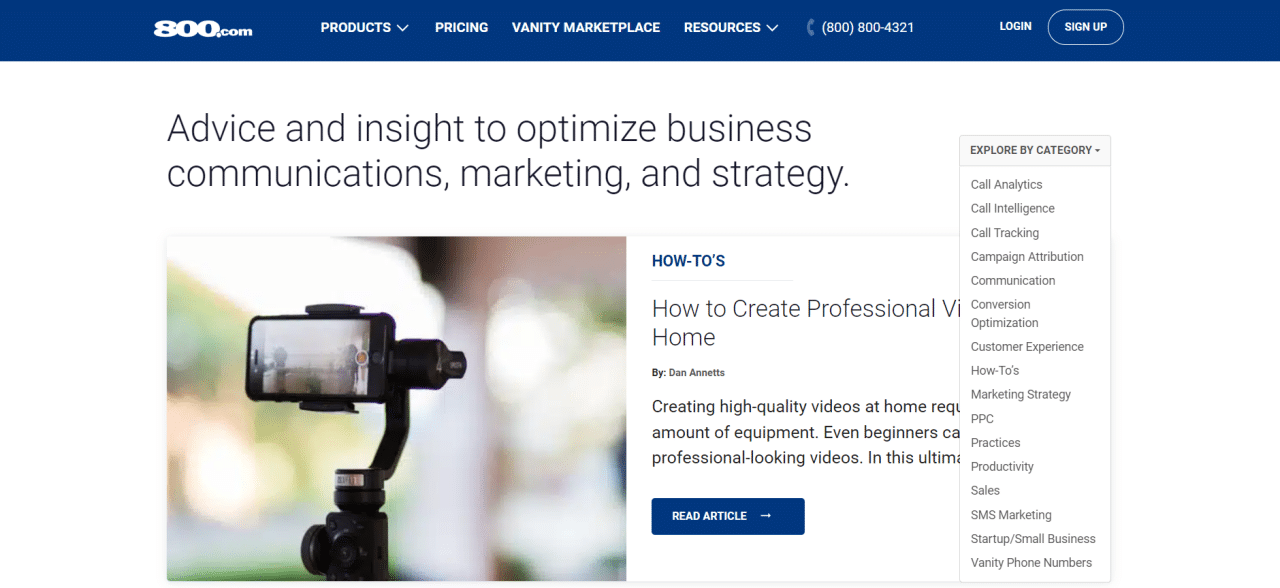Open the How-To's category heading link
This screenshot has height=588, width=1280.
coord(688,261)
